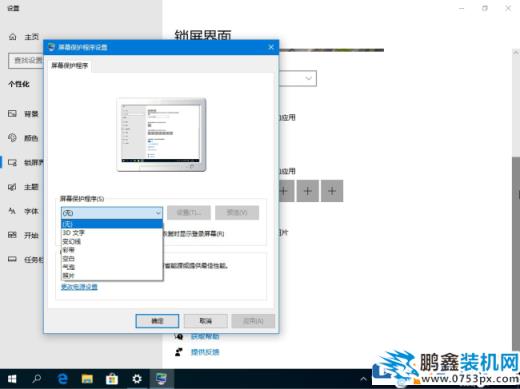The image size is (520, 389).
Task: Add app with middle plus tile
Action: coord(308,191)
